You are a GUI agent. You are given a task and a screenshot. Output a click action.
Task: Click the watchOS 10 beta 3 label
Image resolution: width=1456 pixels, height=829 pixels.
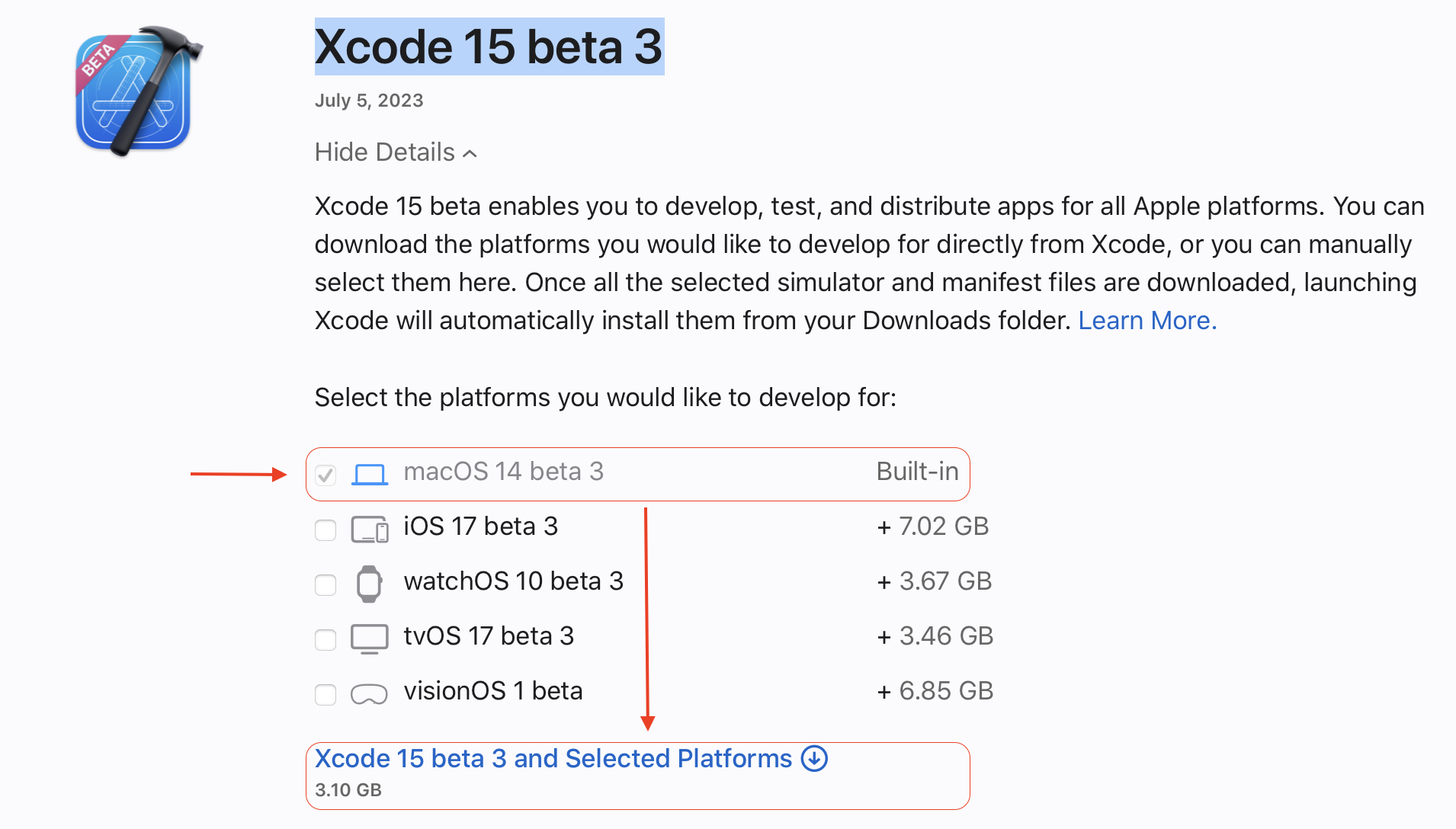(514, 581)
